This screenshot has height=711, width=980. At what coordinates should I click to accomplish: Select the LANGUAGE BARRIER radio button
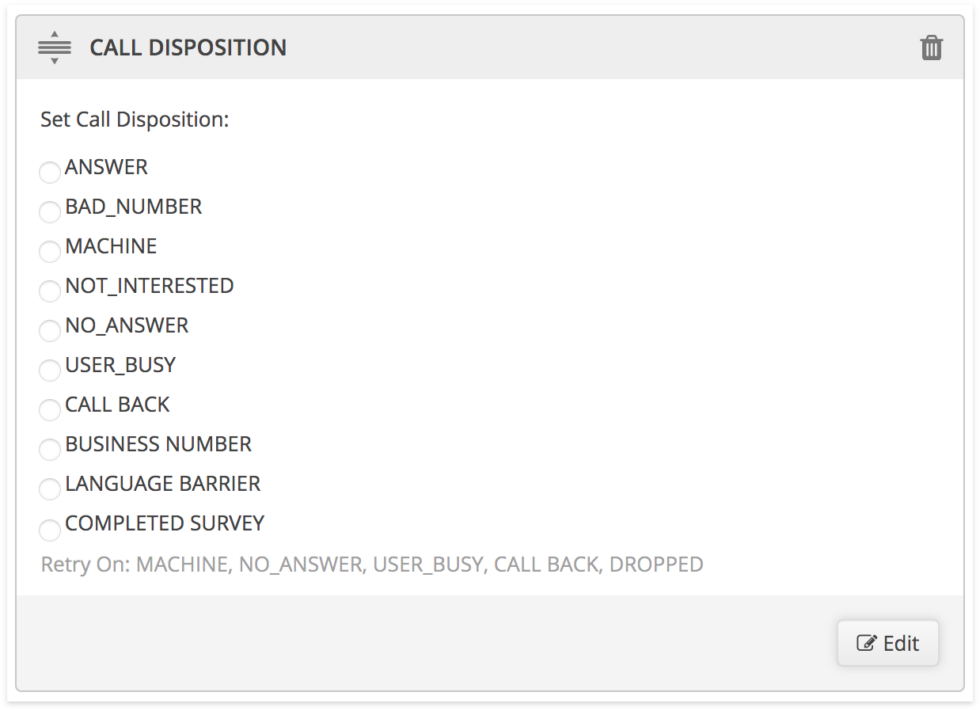[49, 489]
